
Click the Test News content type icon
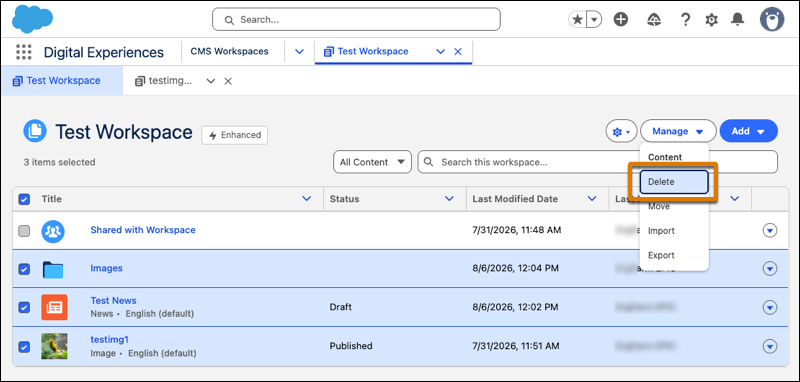click(x=54, y=308)
